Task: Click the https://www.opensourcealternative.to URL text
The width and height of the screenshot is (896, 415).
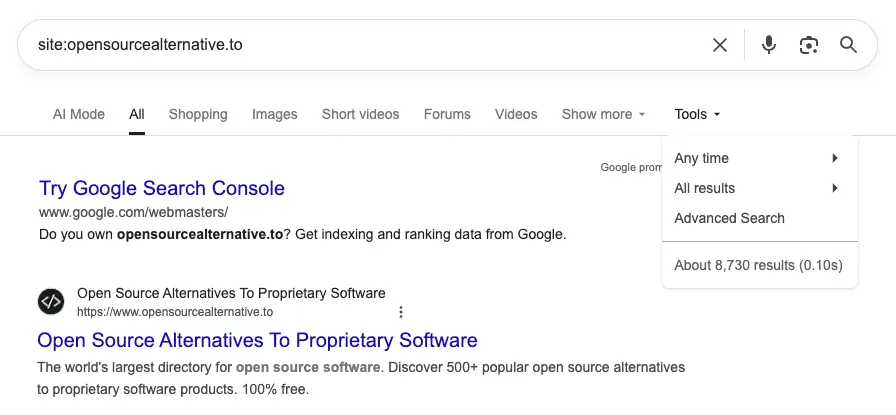Action: [175, 312]
